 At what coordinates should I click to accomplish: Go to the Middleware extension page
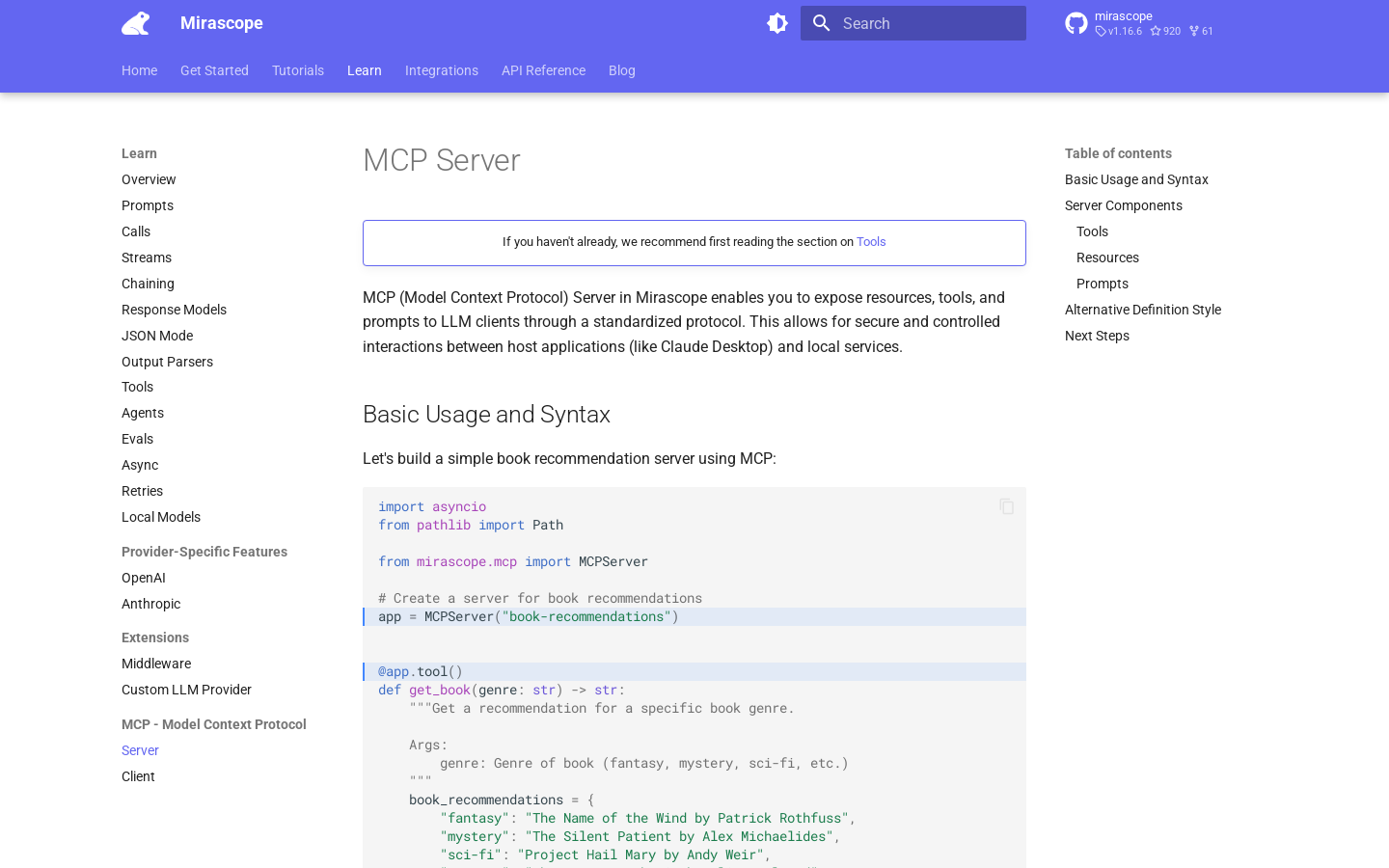[x=156, y=664]
